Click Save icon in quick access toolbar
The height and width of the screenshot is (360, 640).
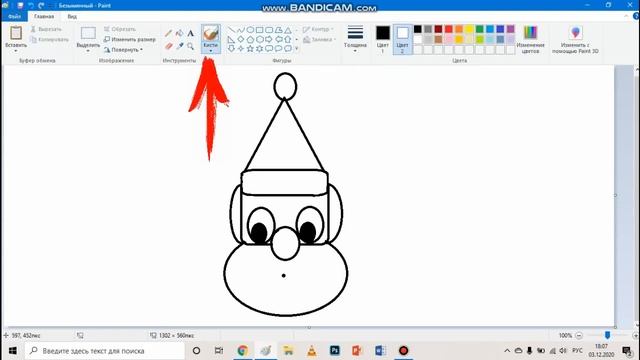tap(20, 5)
